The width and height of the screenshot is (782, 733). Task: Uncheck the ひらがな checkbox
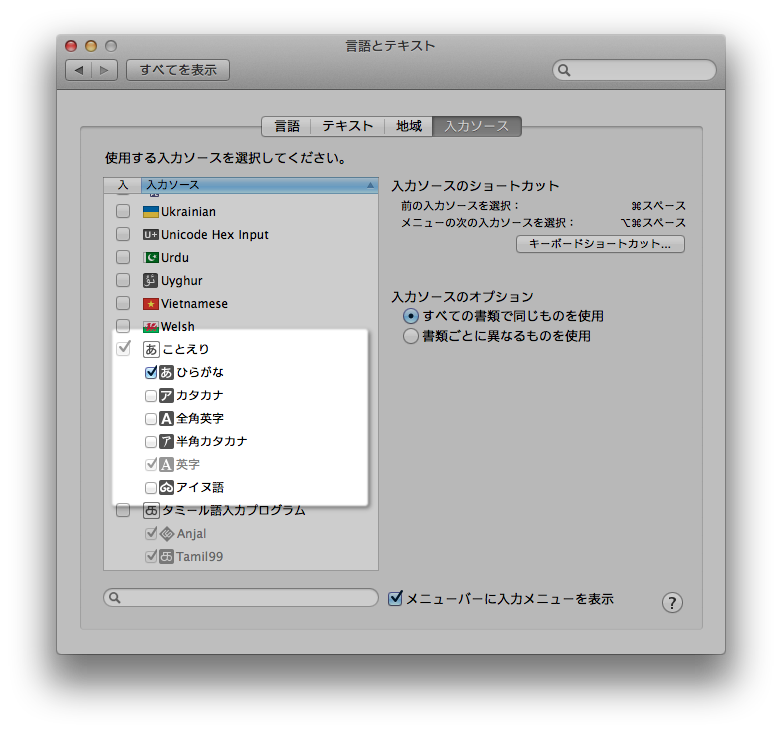coord(151,372)
